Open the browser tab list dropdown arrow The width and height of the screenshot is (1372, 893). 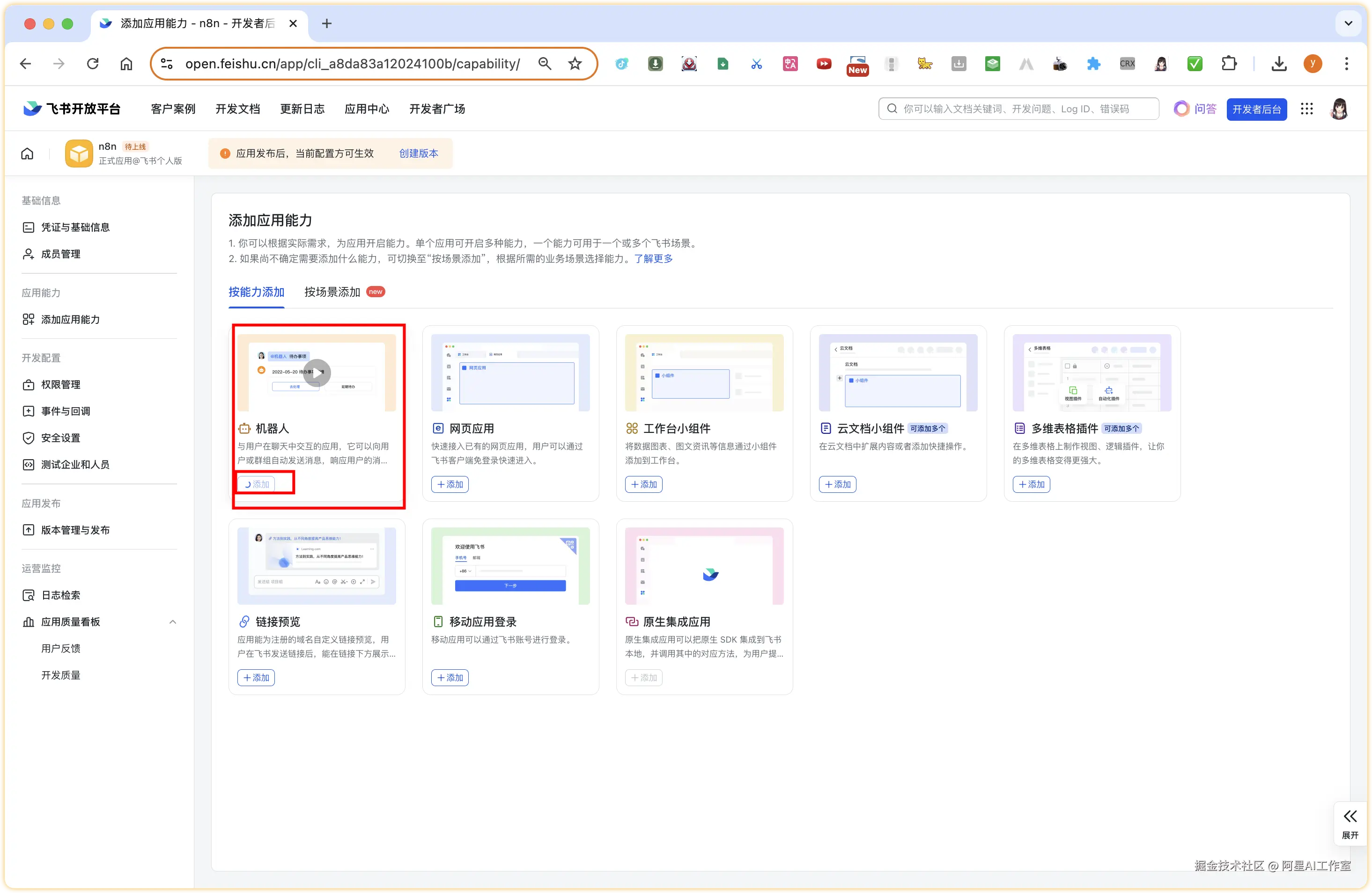(x=1348, y=23)
